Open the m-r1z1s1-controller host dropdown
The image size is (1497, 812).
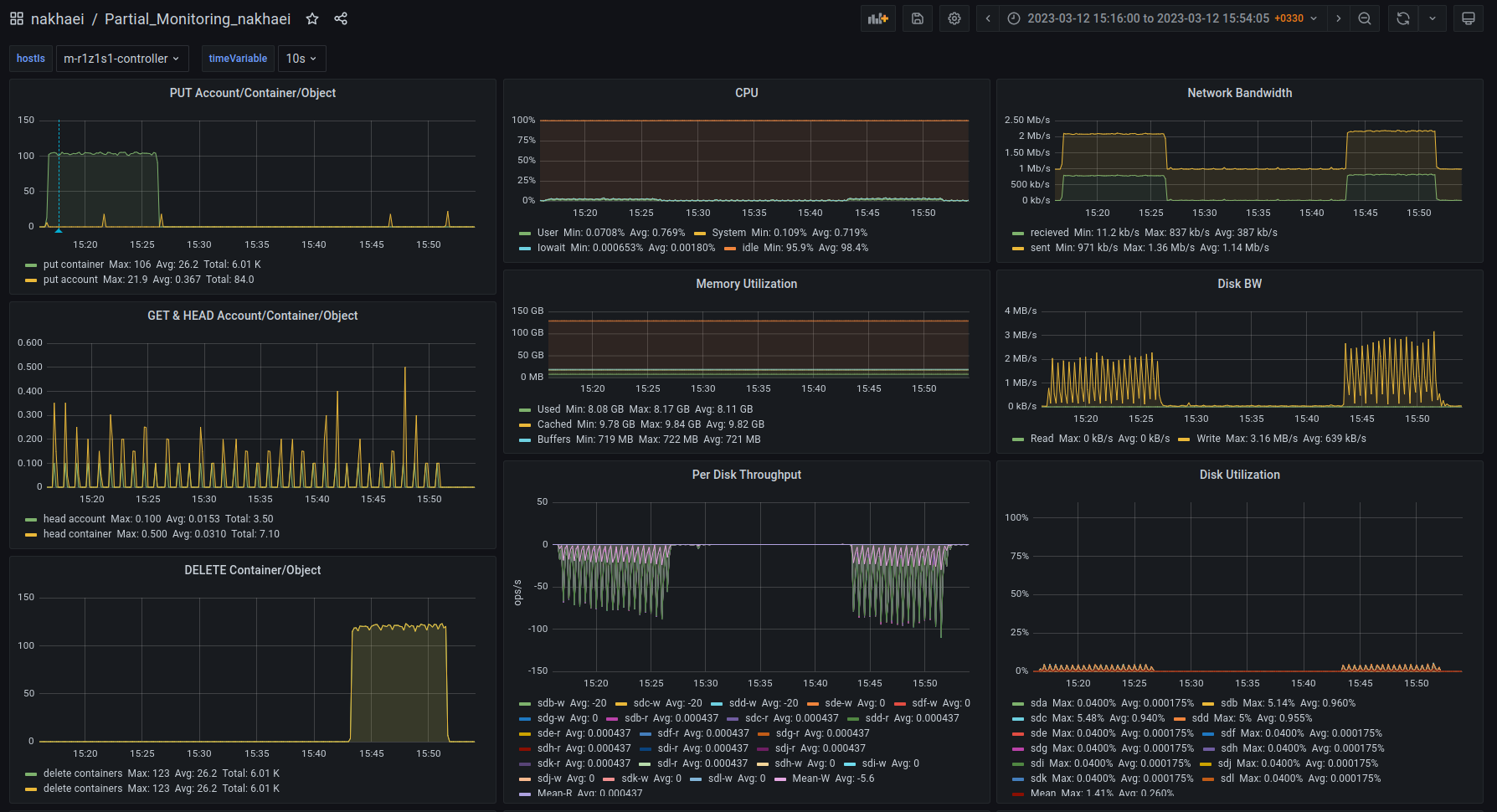[x=122, y=59]
